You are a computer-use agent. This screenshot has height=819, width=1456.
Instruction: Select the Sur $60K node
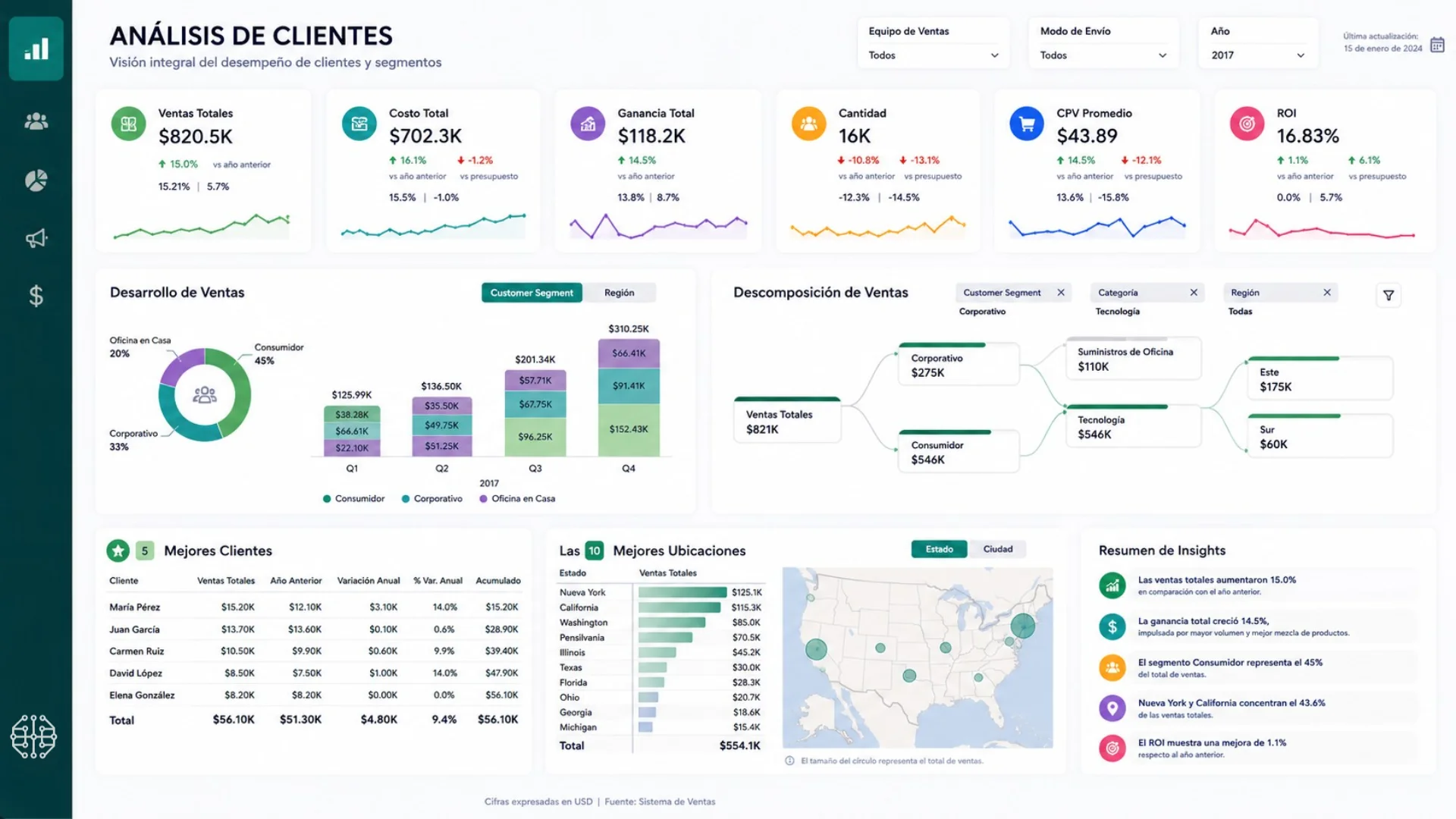pos(1319,436)
